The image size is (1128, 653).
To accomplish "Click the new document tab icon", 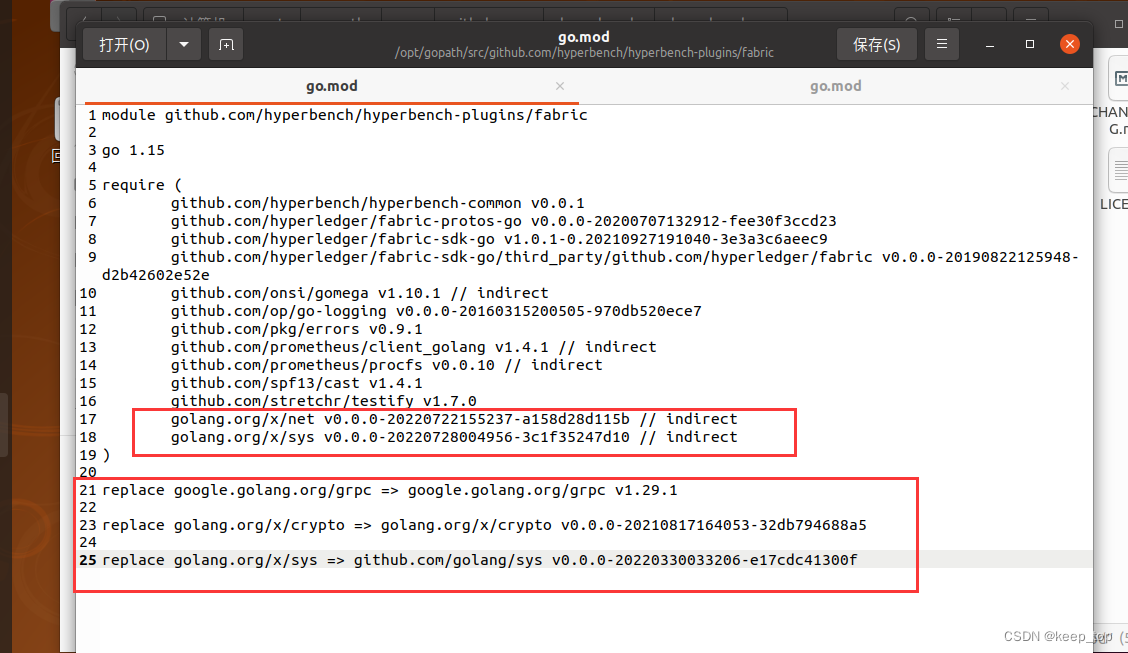I will tap(225, 44).
